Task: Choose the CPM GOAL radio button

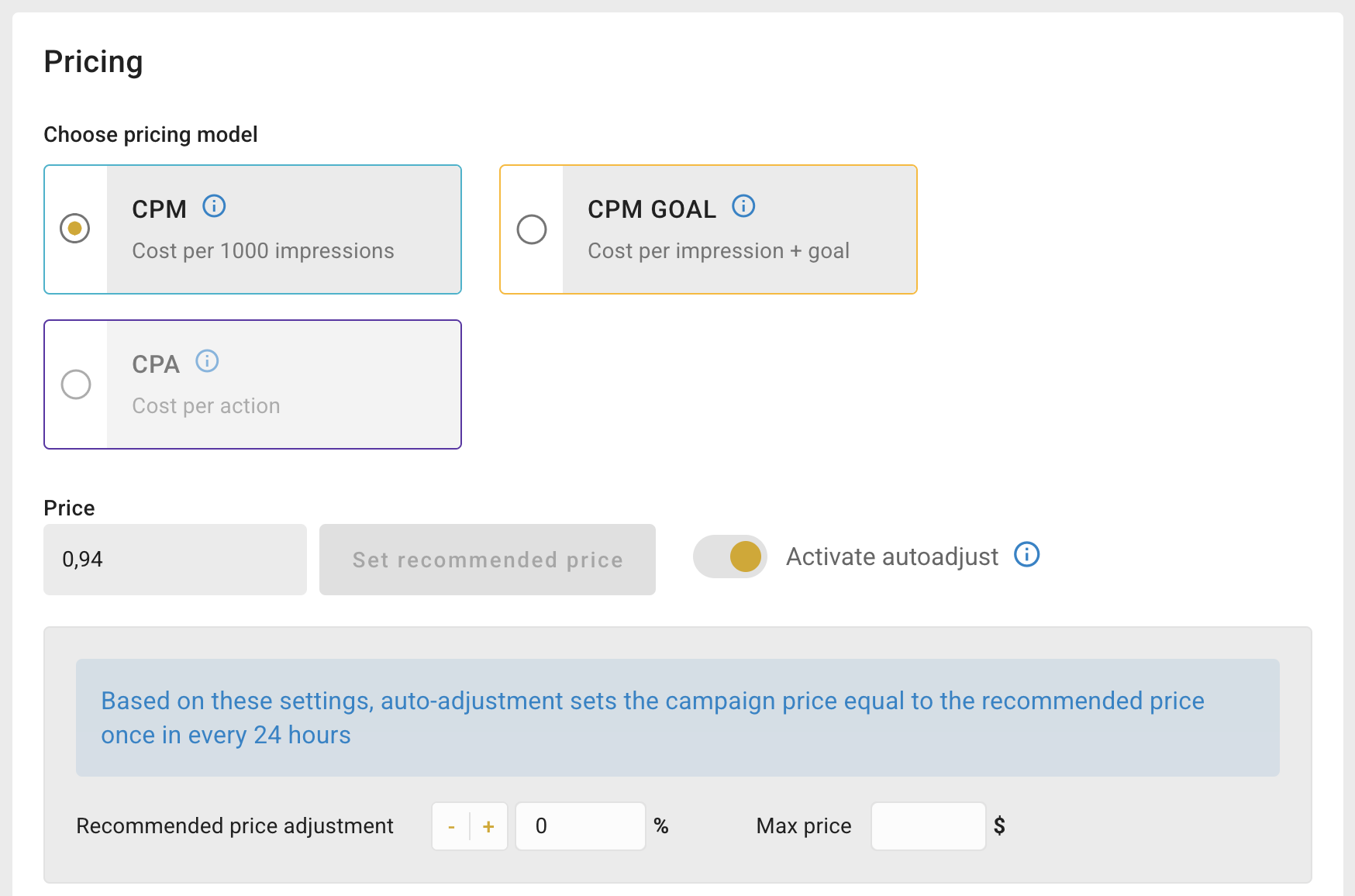Action: coord(532,229)
